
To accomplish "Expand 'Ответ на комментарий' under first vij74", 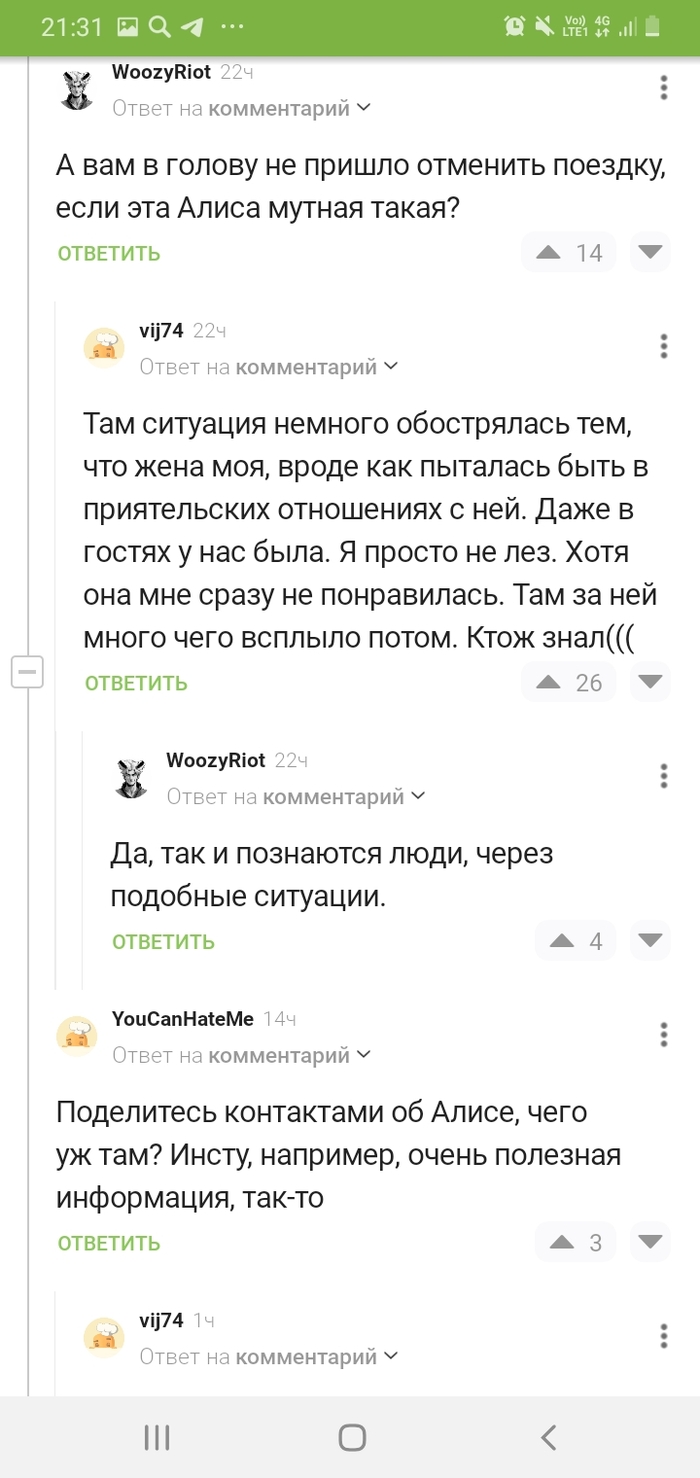I will pyautogui.click(x=269, y=367).
